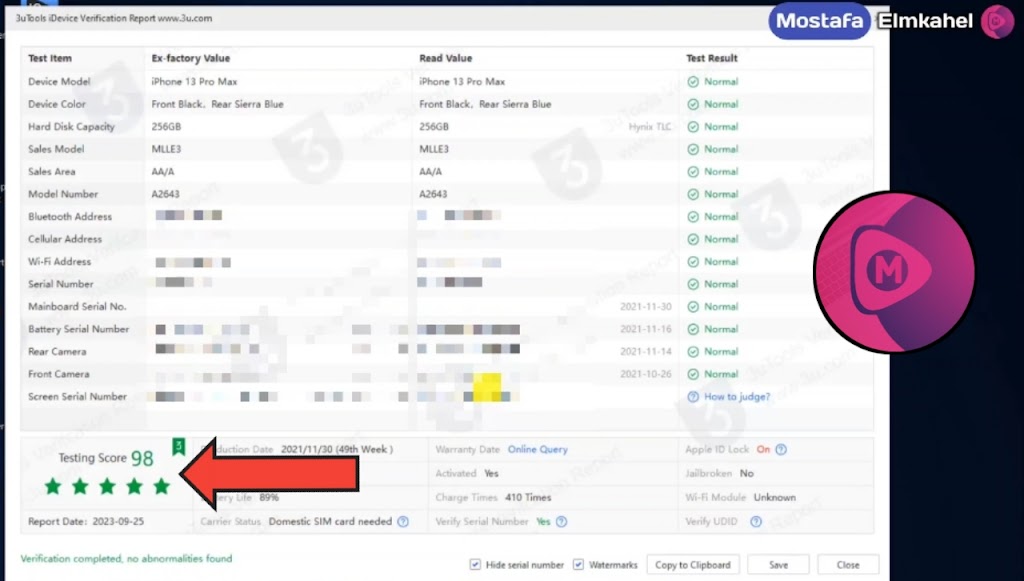Click the Charge Times 410 Times value
The width and height of the screenshot is (1024, 581).
point(528,497)
